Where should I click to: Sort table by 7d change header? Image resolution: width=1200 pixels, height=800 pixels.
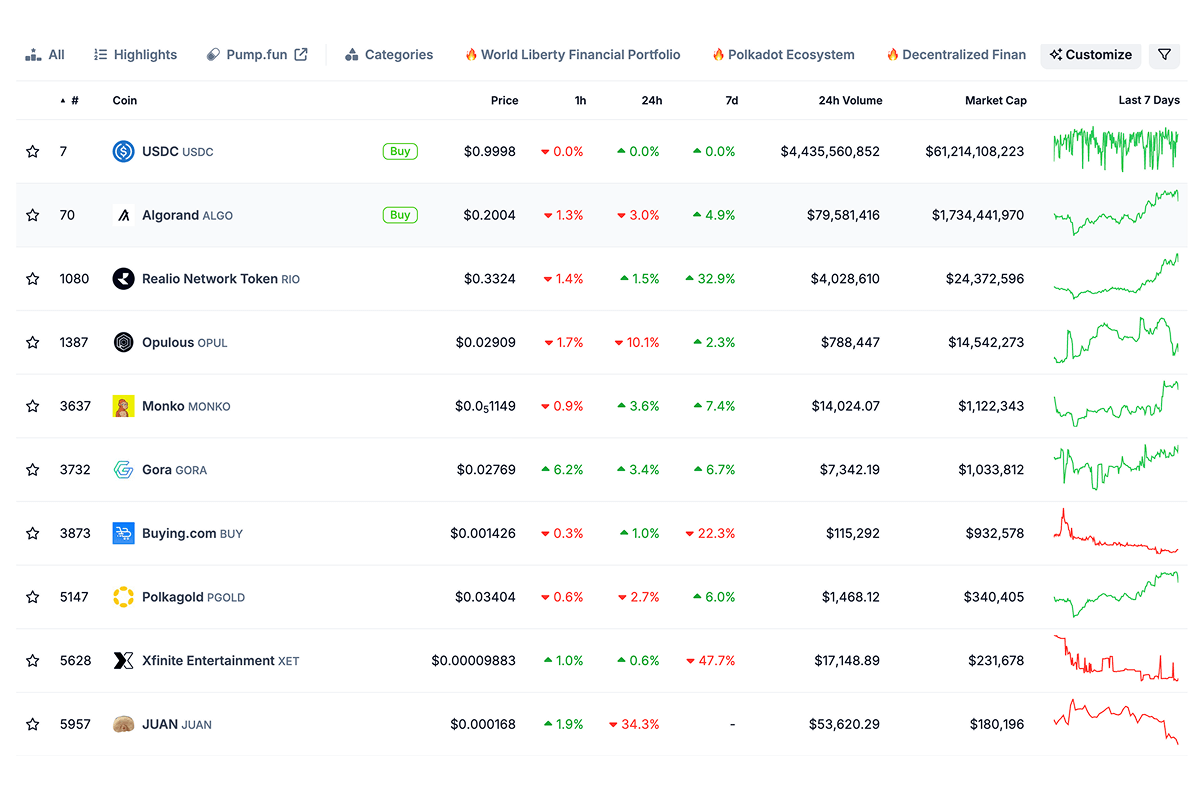(x=732, y=100)
